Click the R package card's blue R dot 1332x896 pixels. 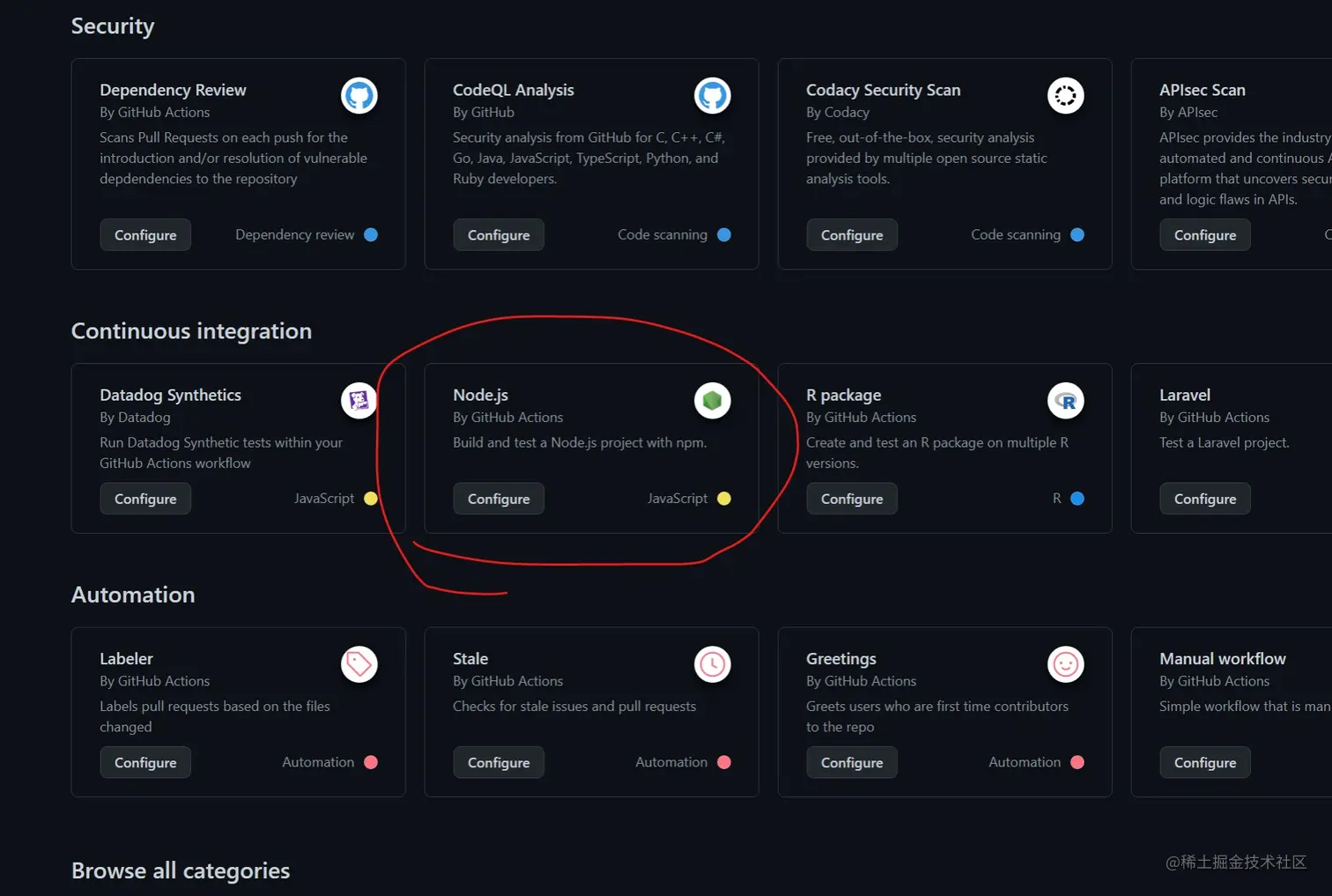pyautogui.click(x=1077, y=499)
